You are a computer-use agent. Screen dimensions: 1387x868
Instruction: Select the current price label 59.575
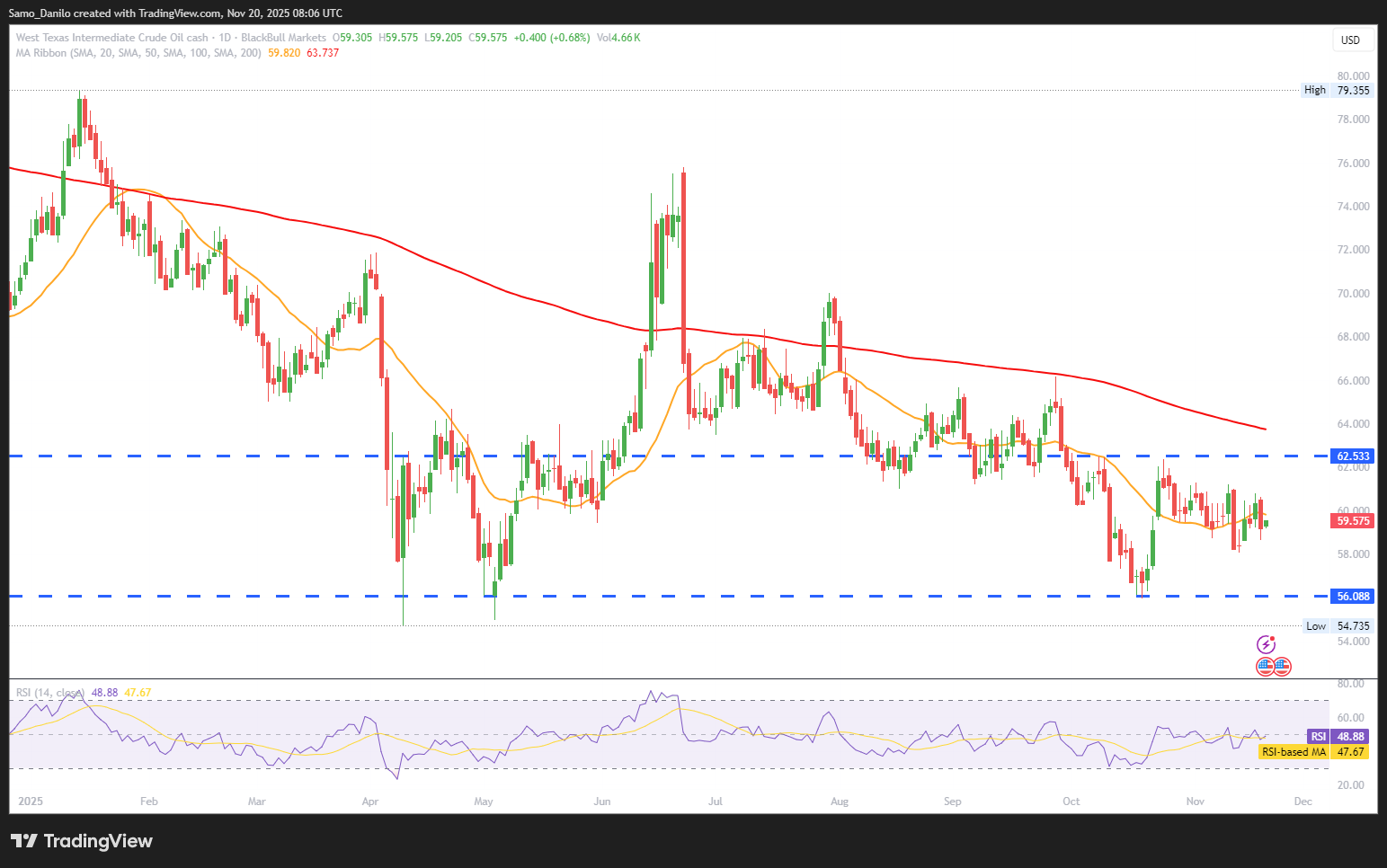click(x=1353, y=521)
